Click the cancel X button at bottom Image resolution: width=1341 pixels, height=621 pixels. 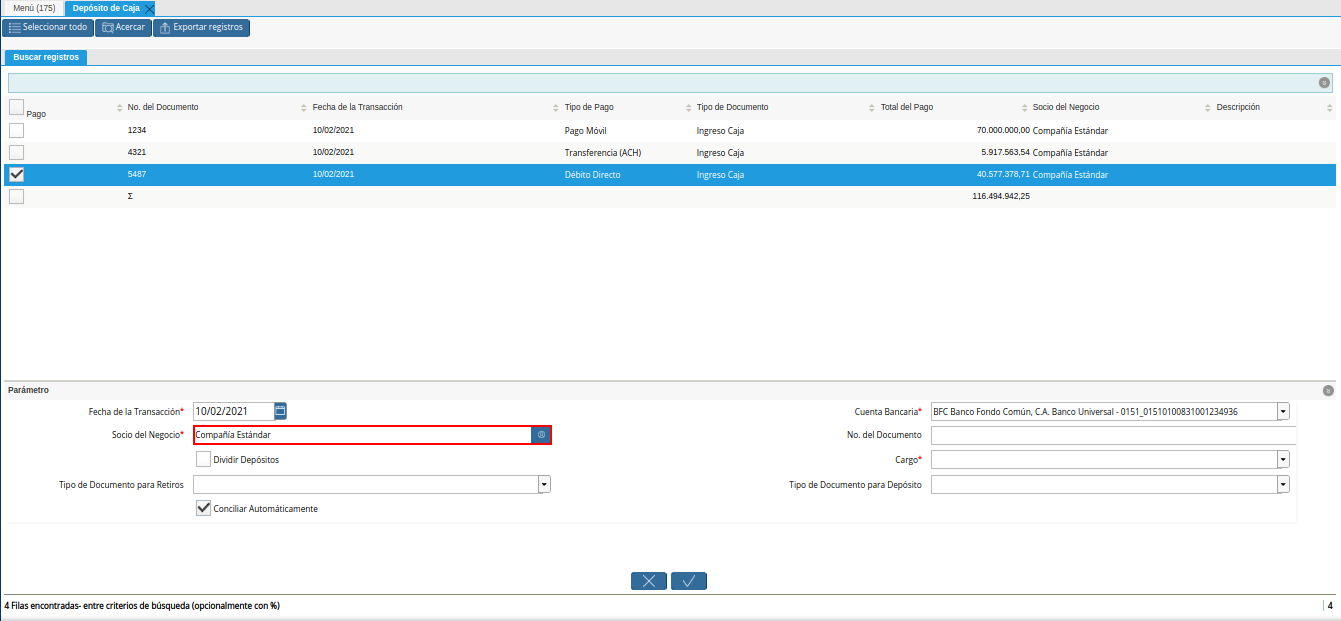tap(649, 581)
